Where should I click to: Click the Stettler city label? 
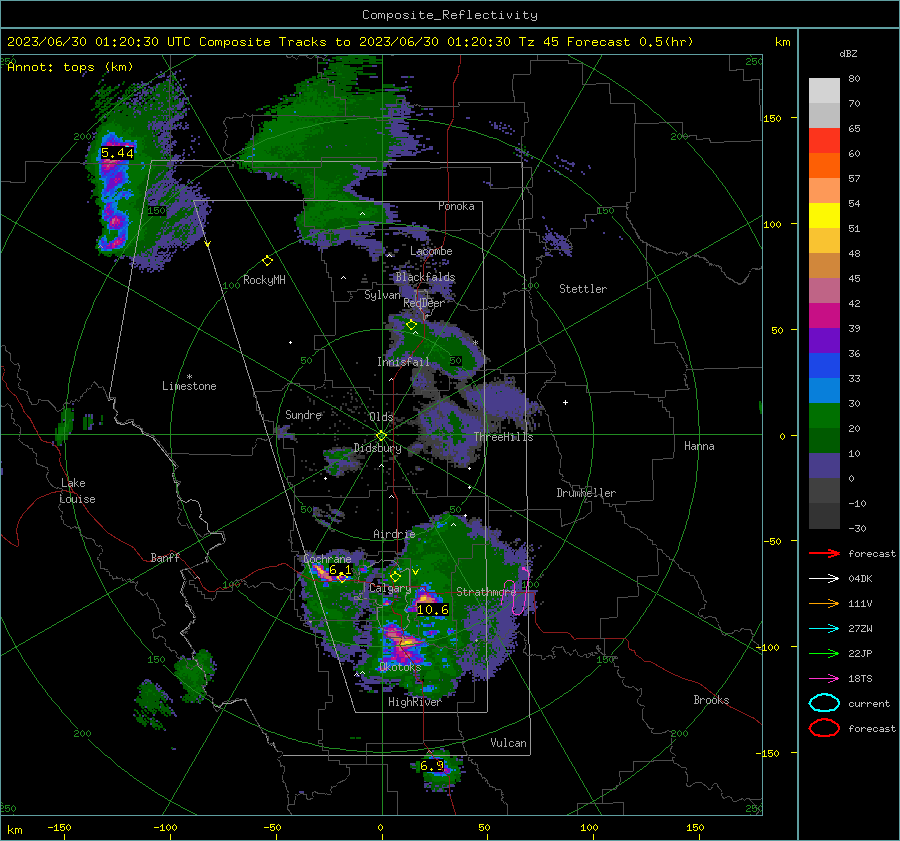pyautogui.click(x=583, y=289)
